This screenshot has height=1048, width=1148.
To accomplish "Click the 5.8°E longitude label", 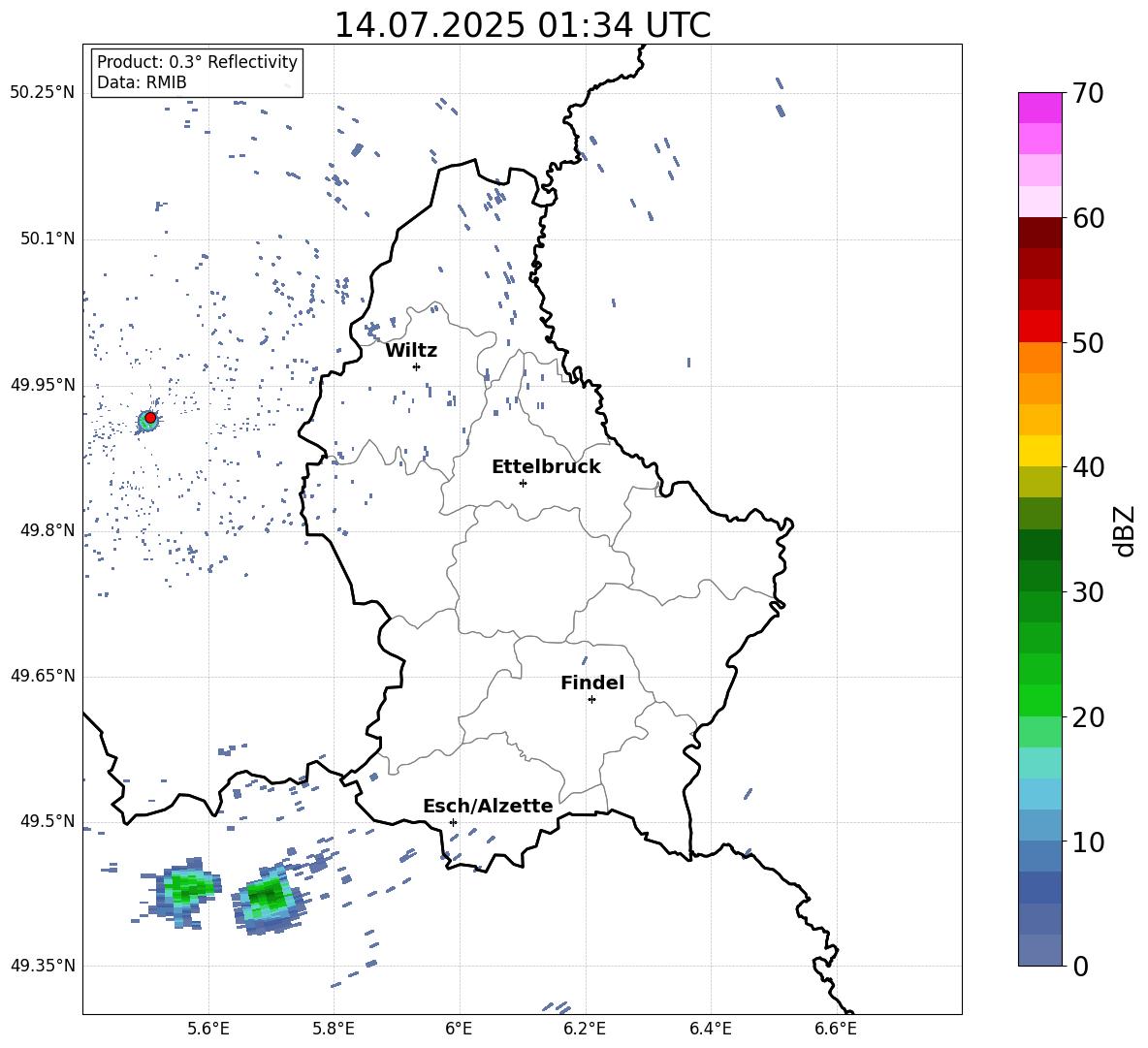I will [334, 1029].
